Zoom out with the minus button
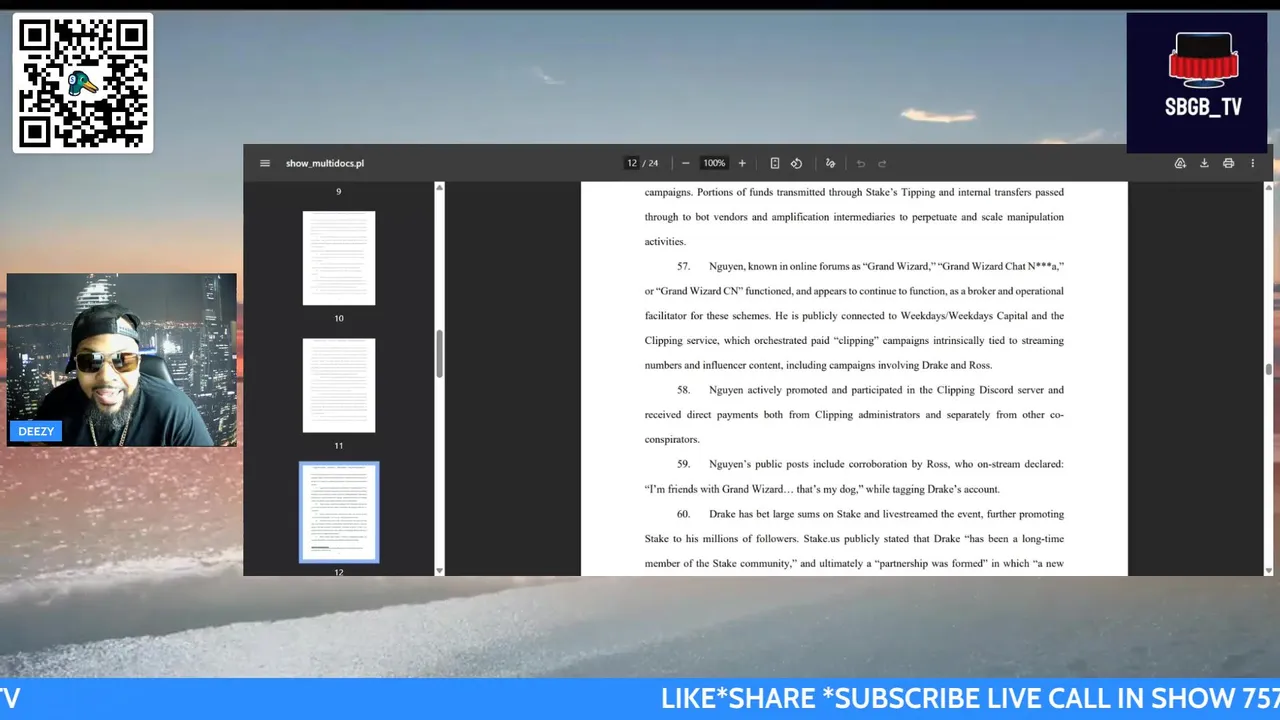 (x=685, y=163)
